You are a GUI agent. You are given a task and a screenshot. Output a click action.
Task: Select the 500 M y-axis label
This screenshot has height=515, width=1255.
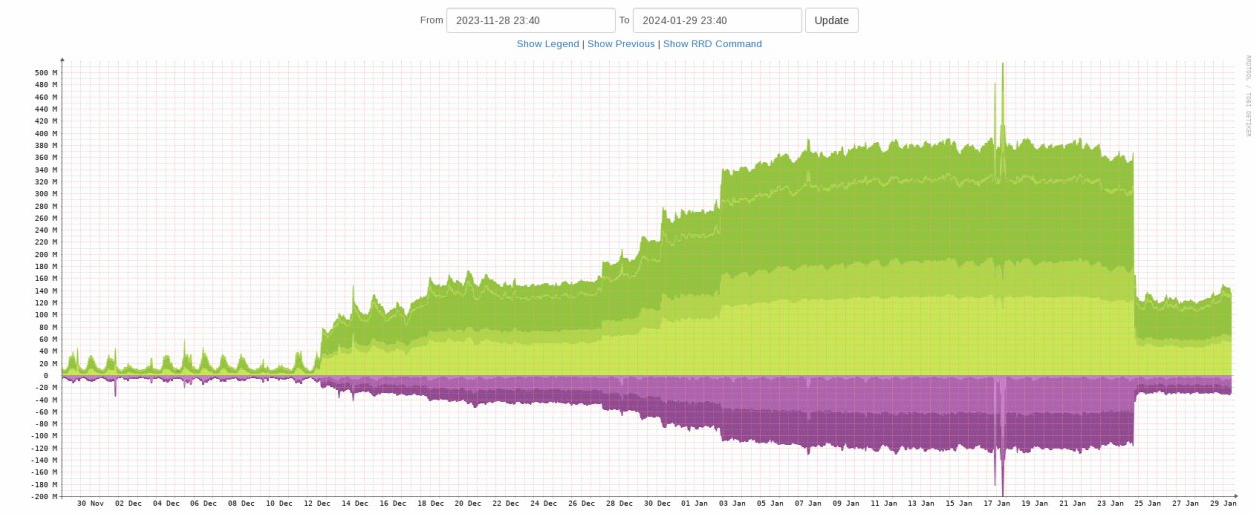(x=46, y=73)
